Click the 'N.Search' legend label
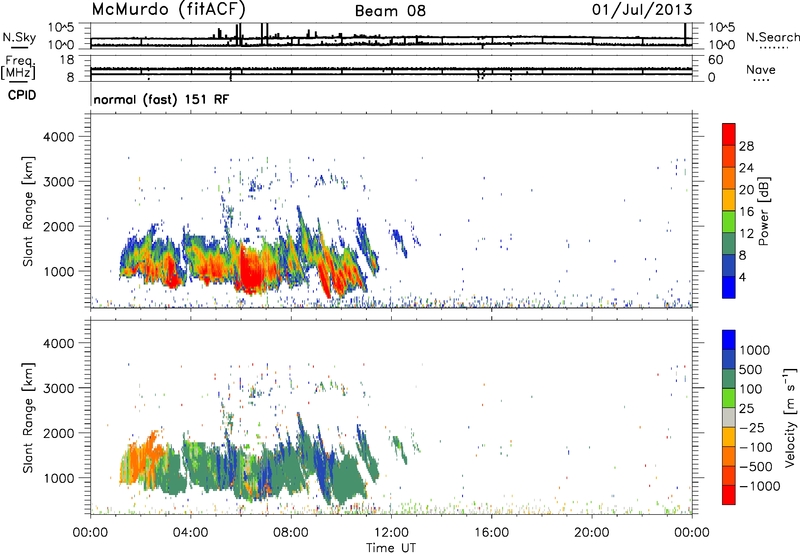 click(x=772, y=37)
